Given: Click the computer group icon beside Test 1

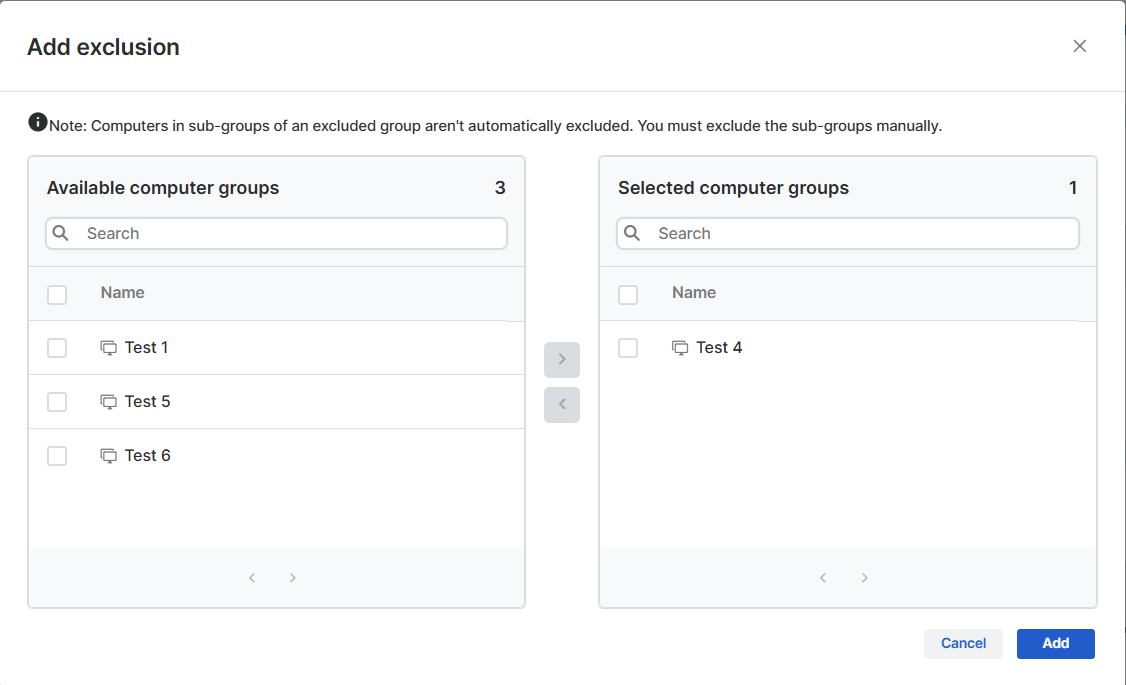Looking at the screenshot, I should pos(108,347).
